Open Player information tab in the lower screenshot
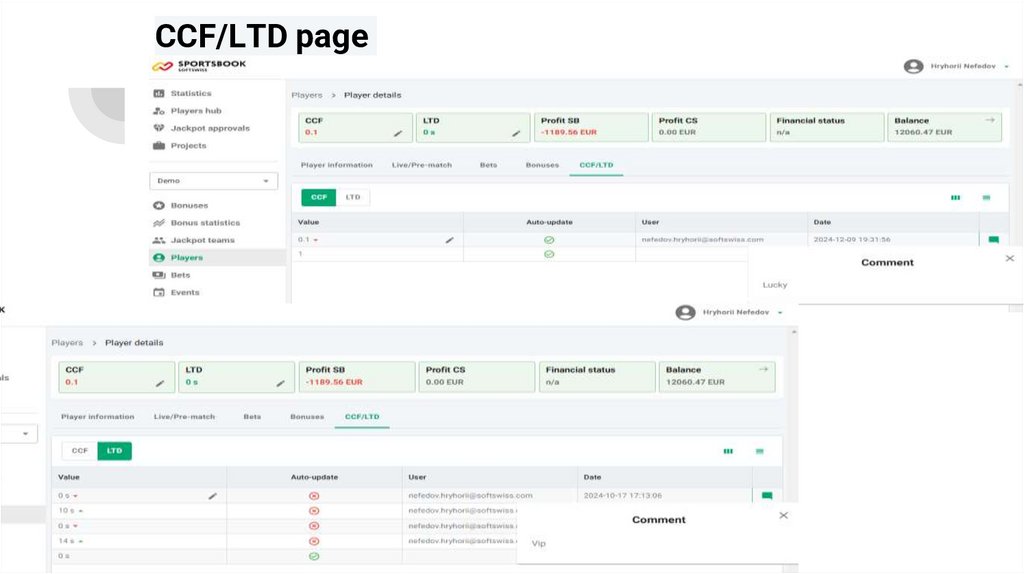Viewport: 1024px width, 574px height. (97, 417)
